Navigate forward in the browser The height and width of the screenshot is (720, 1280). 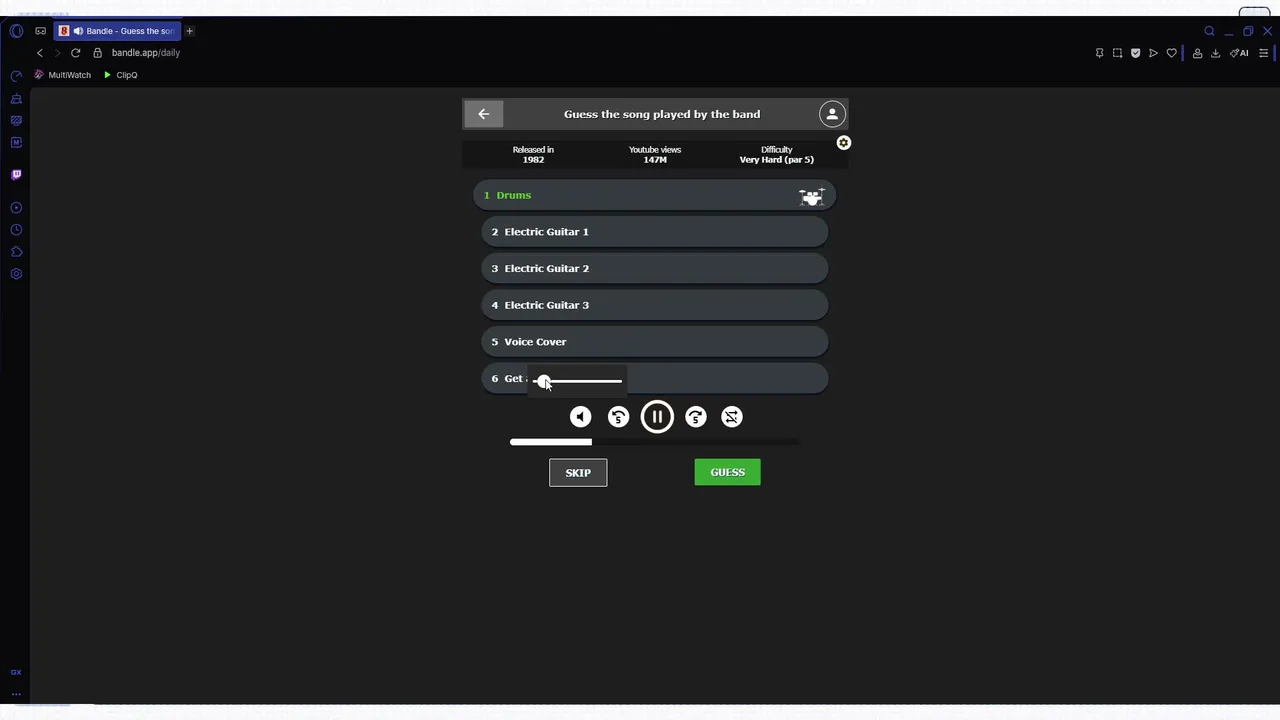tap(57, 53)
